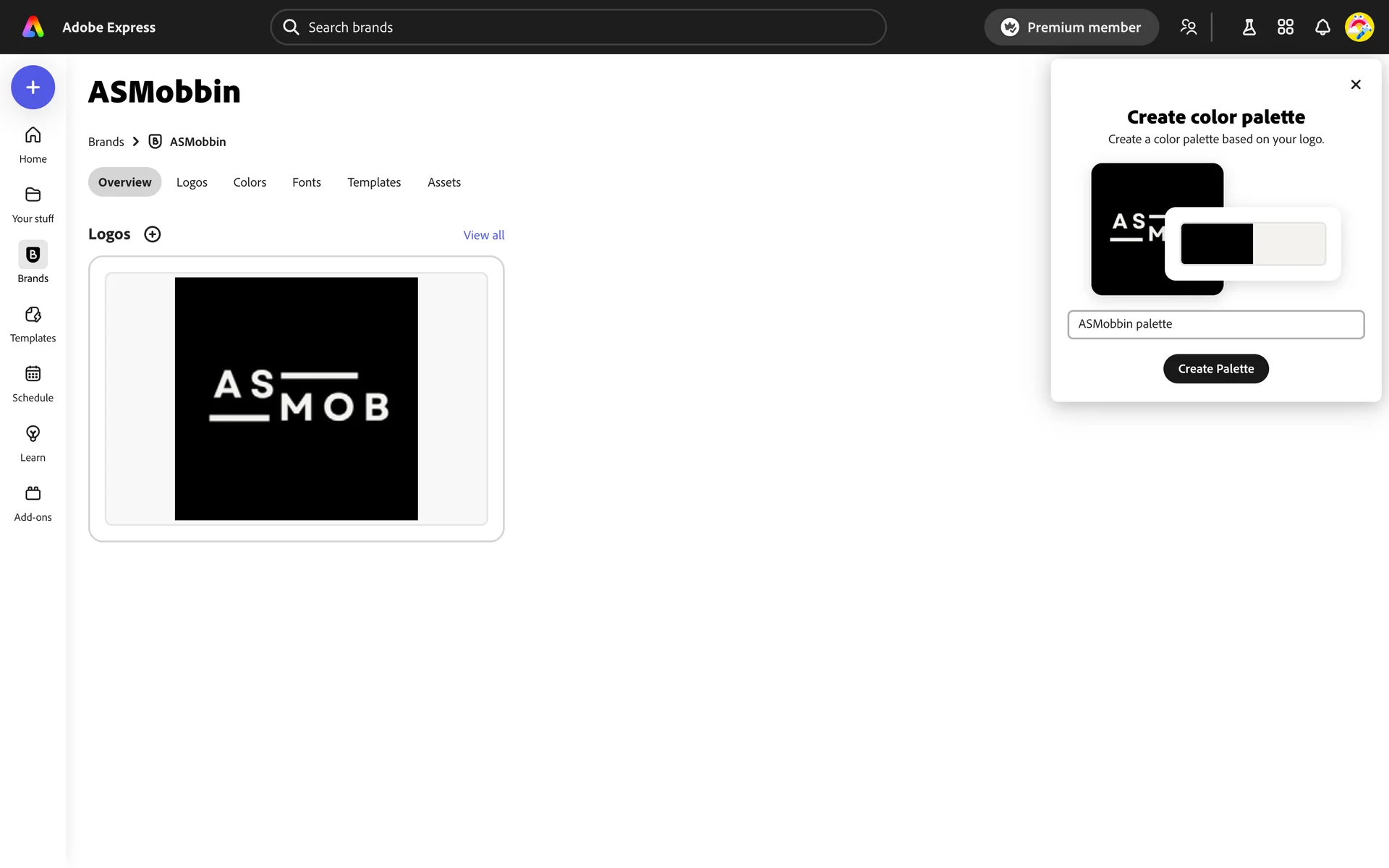Open Your stuff folder icon
Screen dimensions: 1389x868
tap(33, 204)
